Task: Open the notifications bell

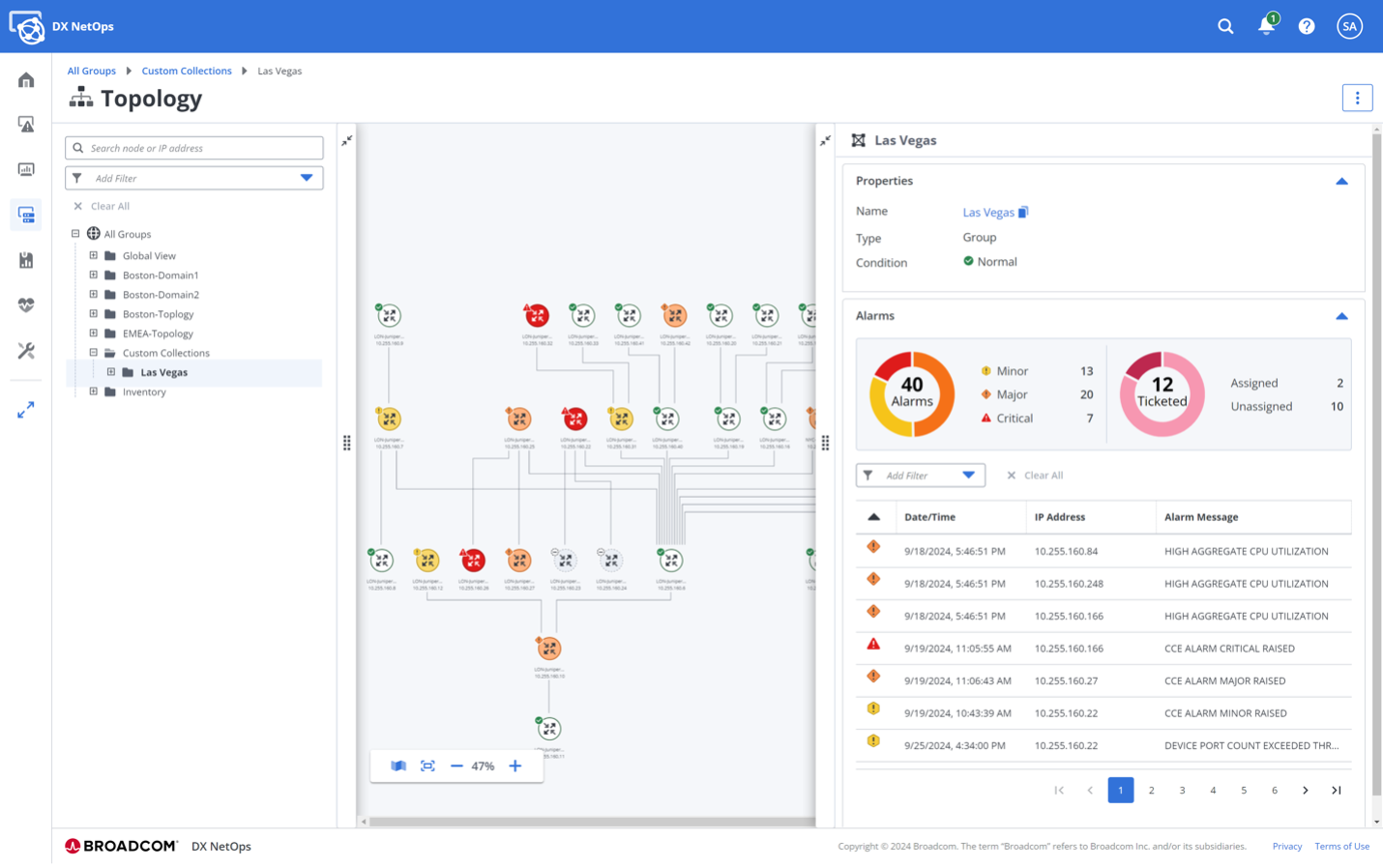Action: [1266, 26]
